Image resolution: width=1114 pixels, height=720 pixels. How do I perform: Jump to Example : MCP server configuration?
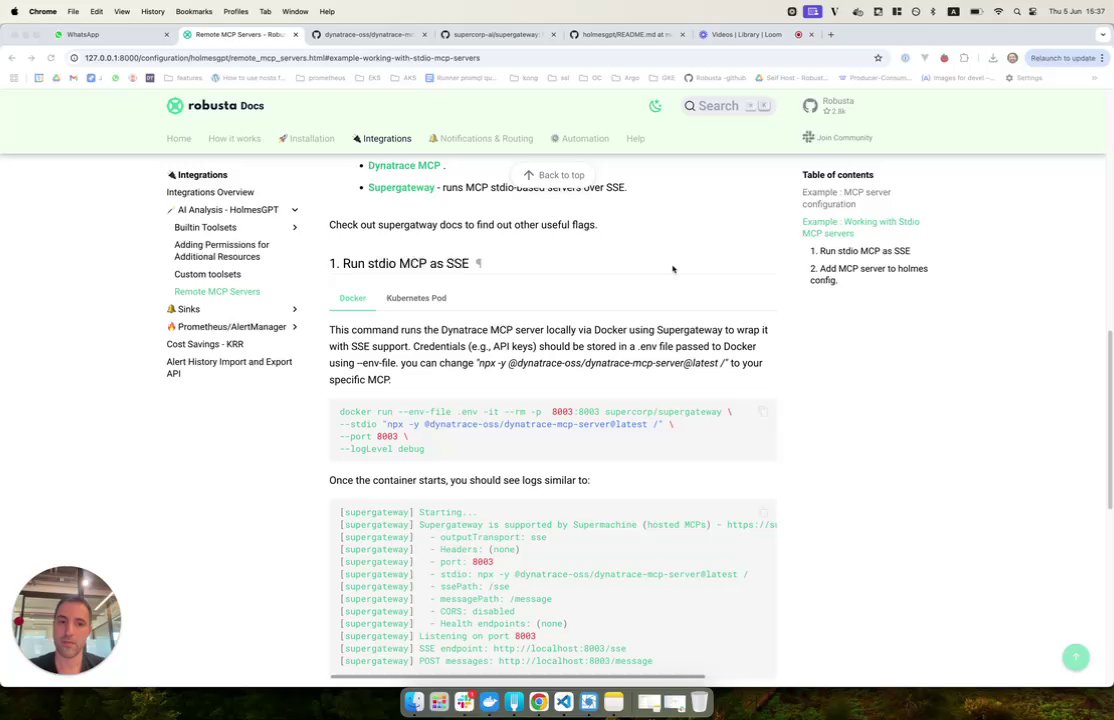pyautogui.click(x=846, y=198)
